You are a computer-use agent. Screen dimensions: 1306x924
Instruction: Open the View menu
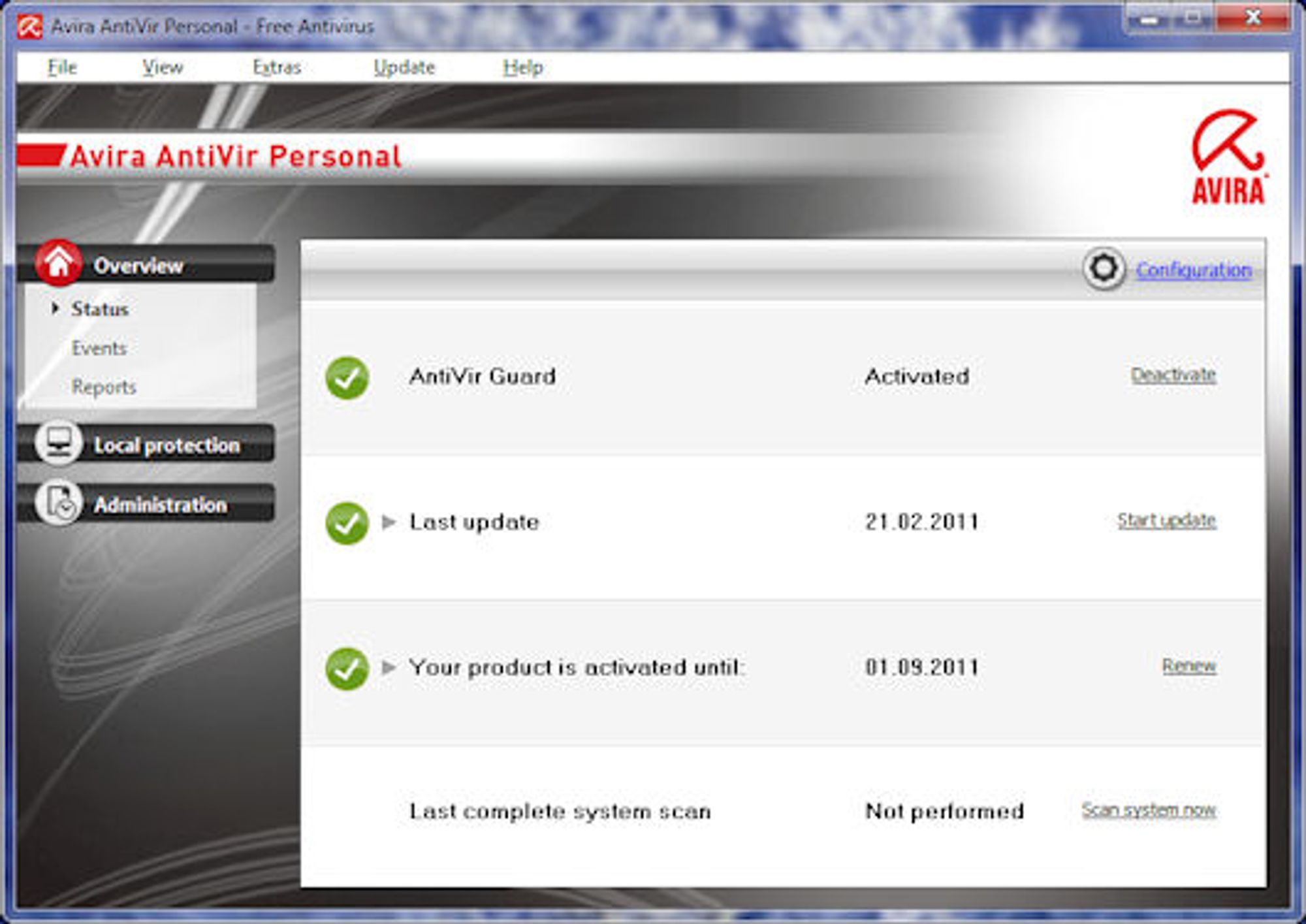[x=163, y=67]
